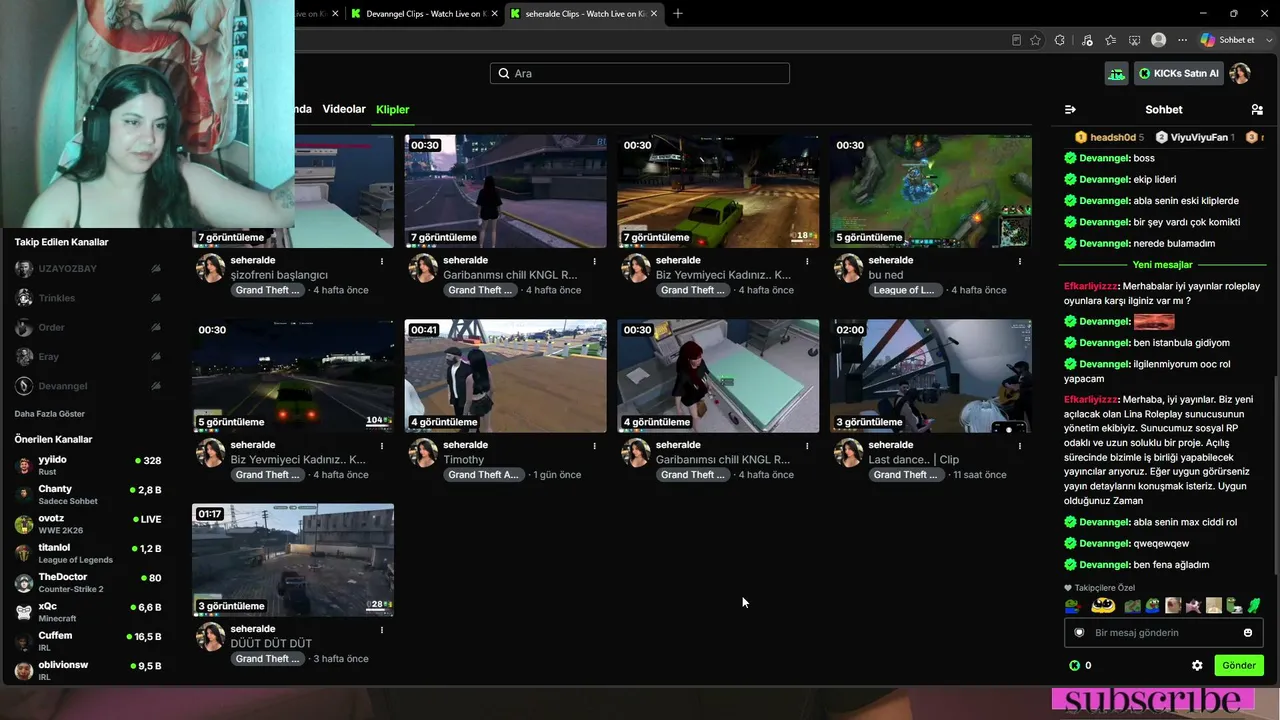The height and width of the screenshot is (720, 1280).
Task: Select the seheralde Clips browser tab
Action: click(x=583, y=13)
